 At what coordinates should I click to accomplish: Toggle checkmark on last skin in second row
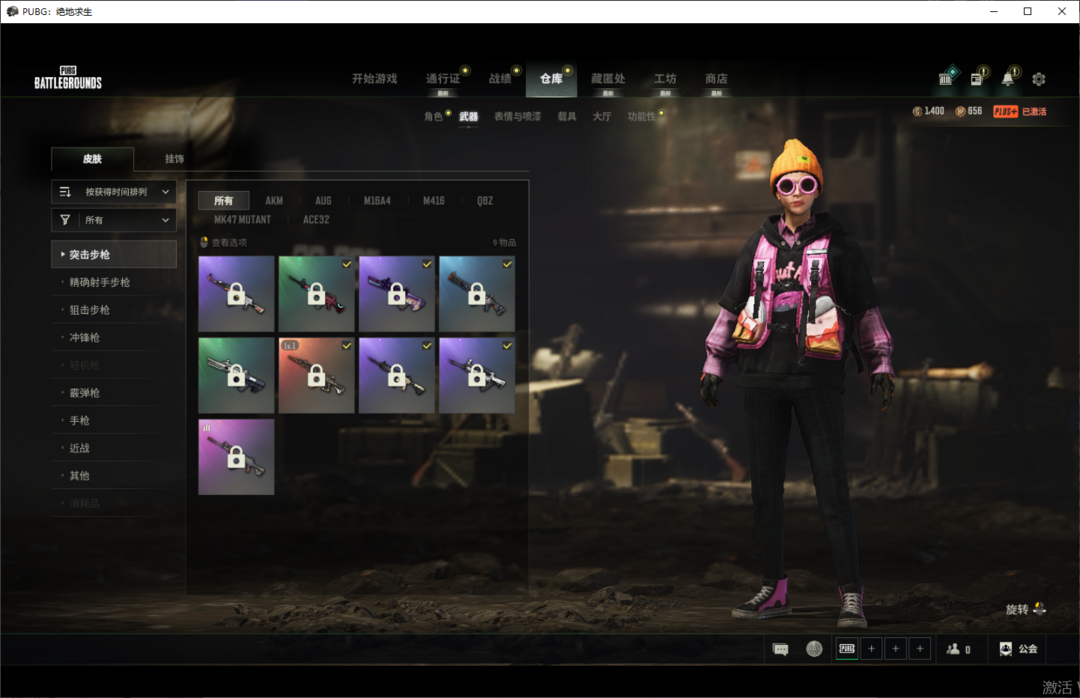507,346
